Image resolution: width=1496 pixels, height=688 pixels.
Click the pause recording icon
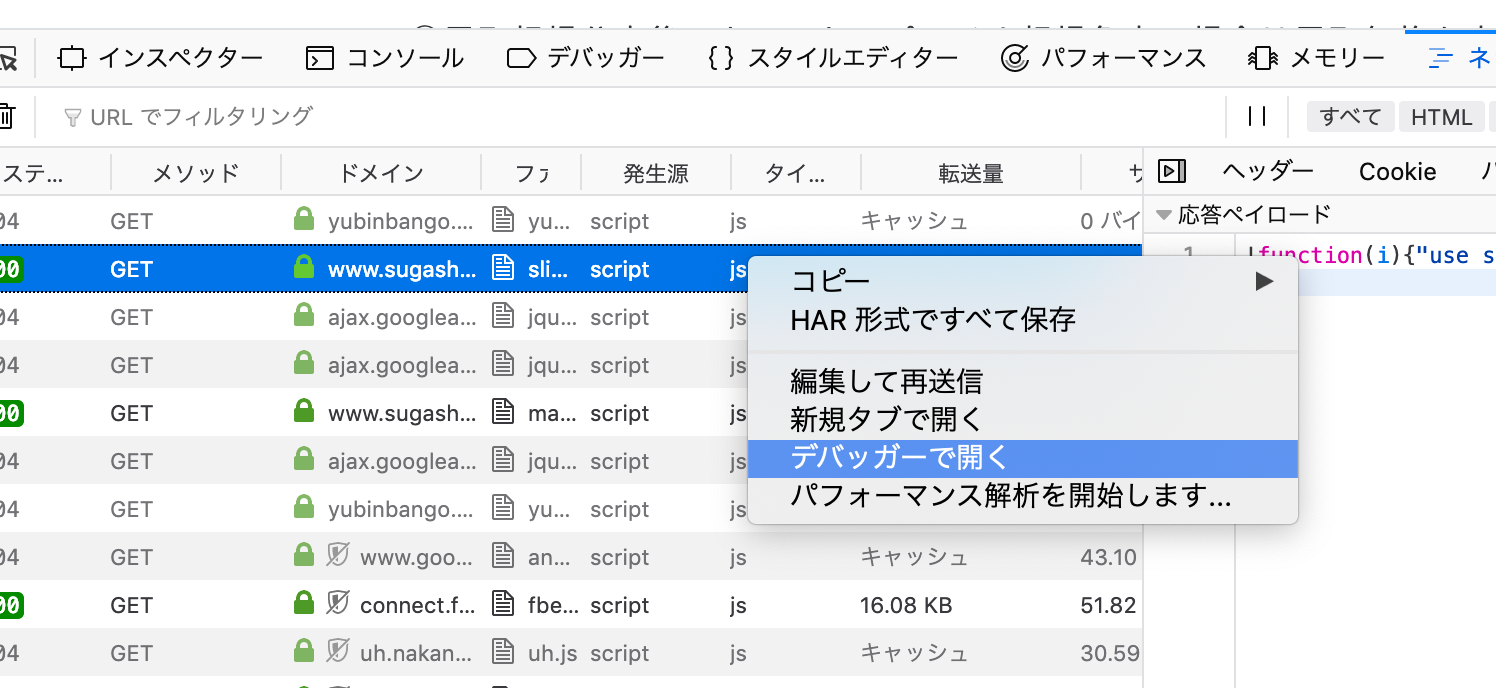1257,117
